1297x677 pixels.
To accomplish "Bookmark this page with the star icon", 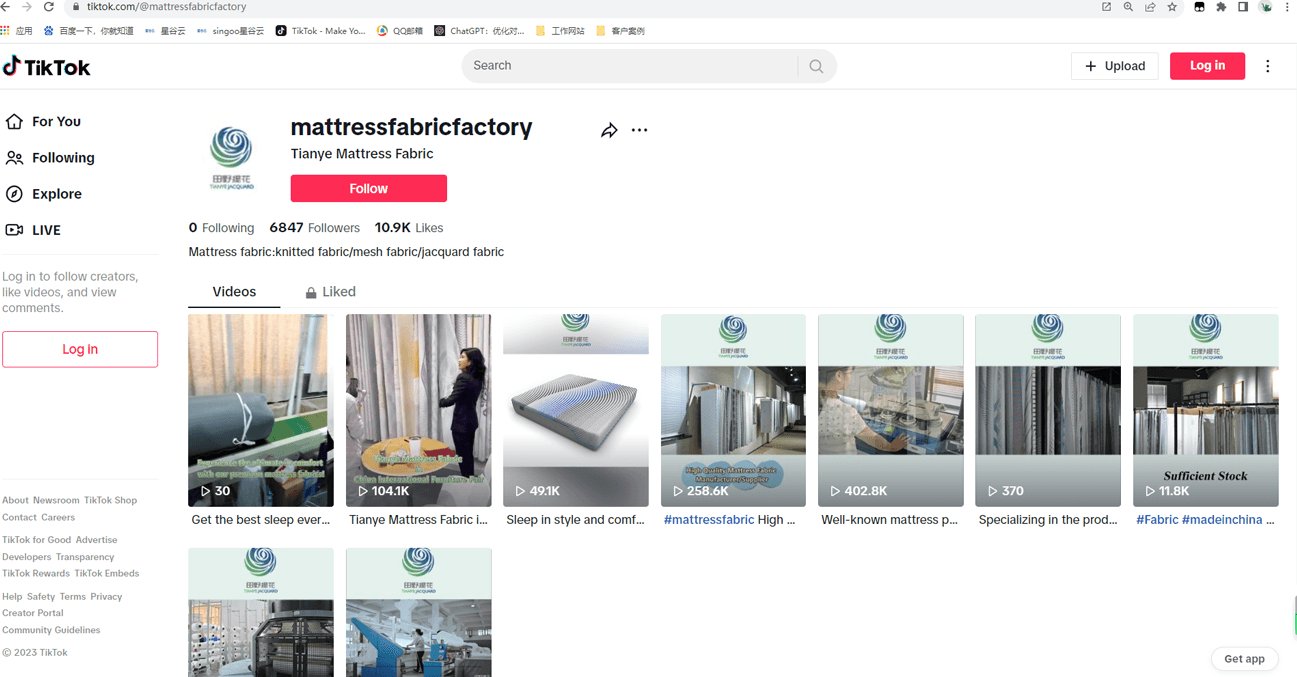I will 1172,7.
